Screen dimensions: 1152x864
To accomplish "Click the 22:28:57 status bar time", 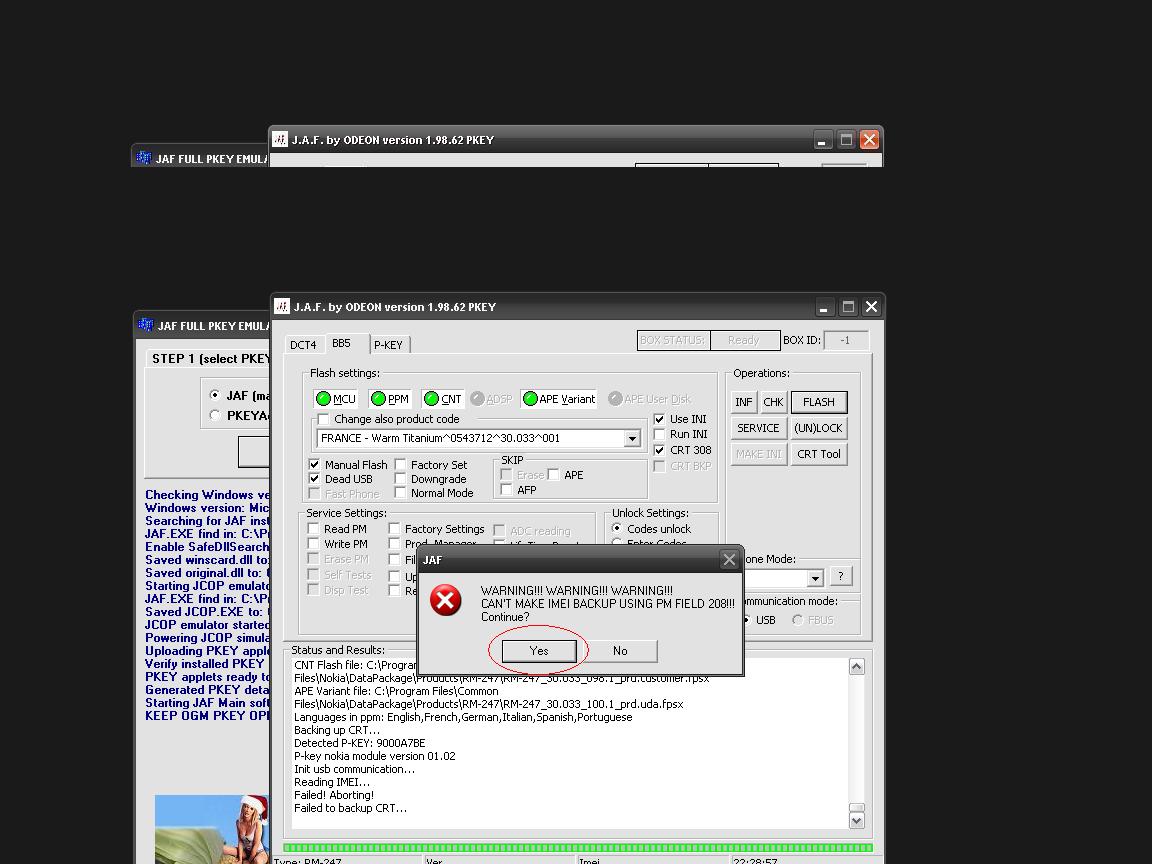I will click(x=755, y=860).
